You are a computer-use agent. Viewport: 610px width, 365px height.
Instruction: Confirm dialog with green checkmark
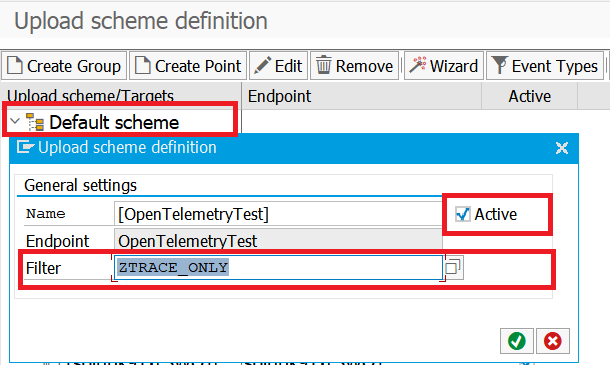coord(517,341)
